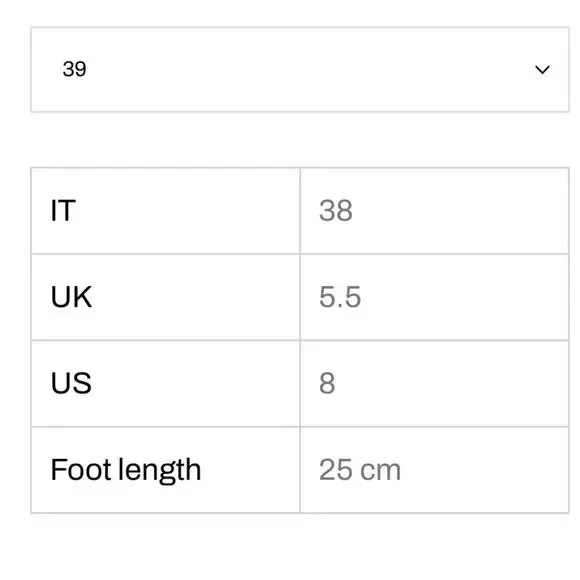Click blank area right of US label
The width and height of the screenshot is (580, 580).
[196, 383]
